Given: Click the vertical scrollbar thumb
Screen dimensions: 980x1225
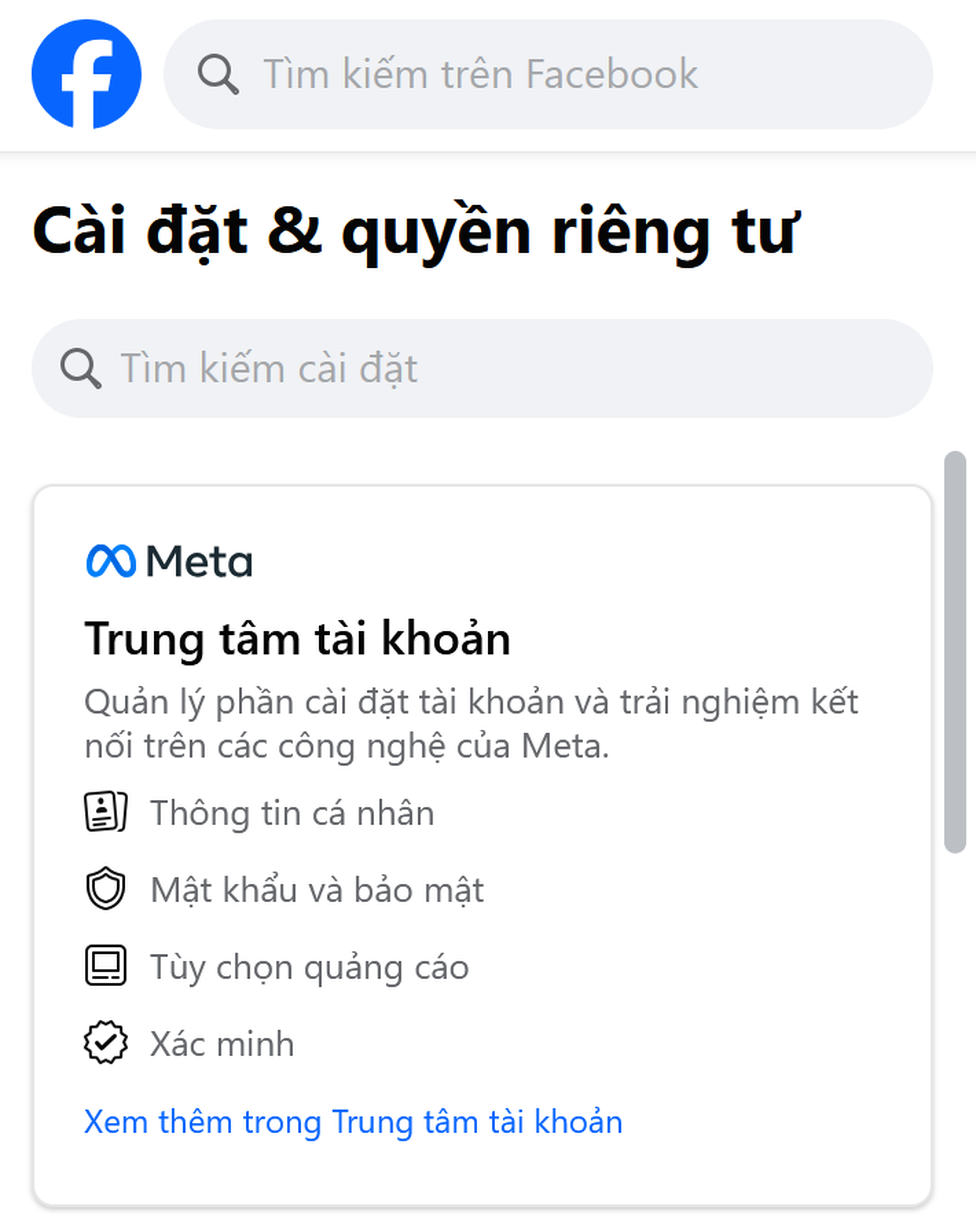Looking at the screenshot, I should click(955, 650).
